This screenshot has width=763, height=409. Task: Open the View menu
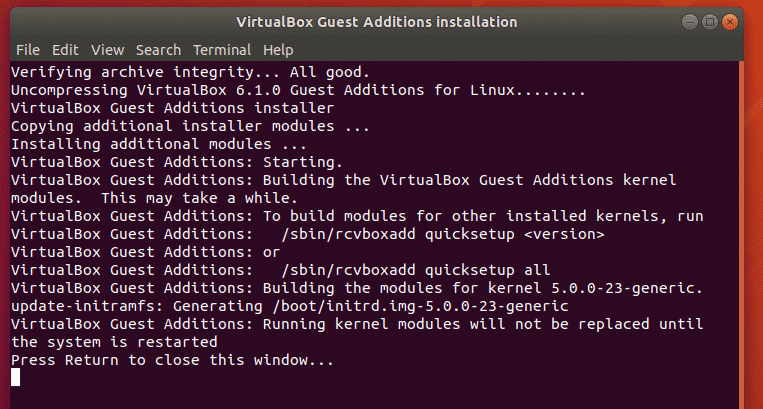(107, 50)
